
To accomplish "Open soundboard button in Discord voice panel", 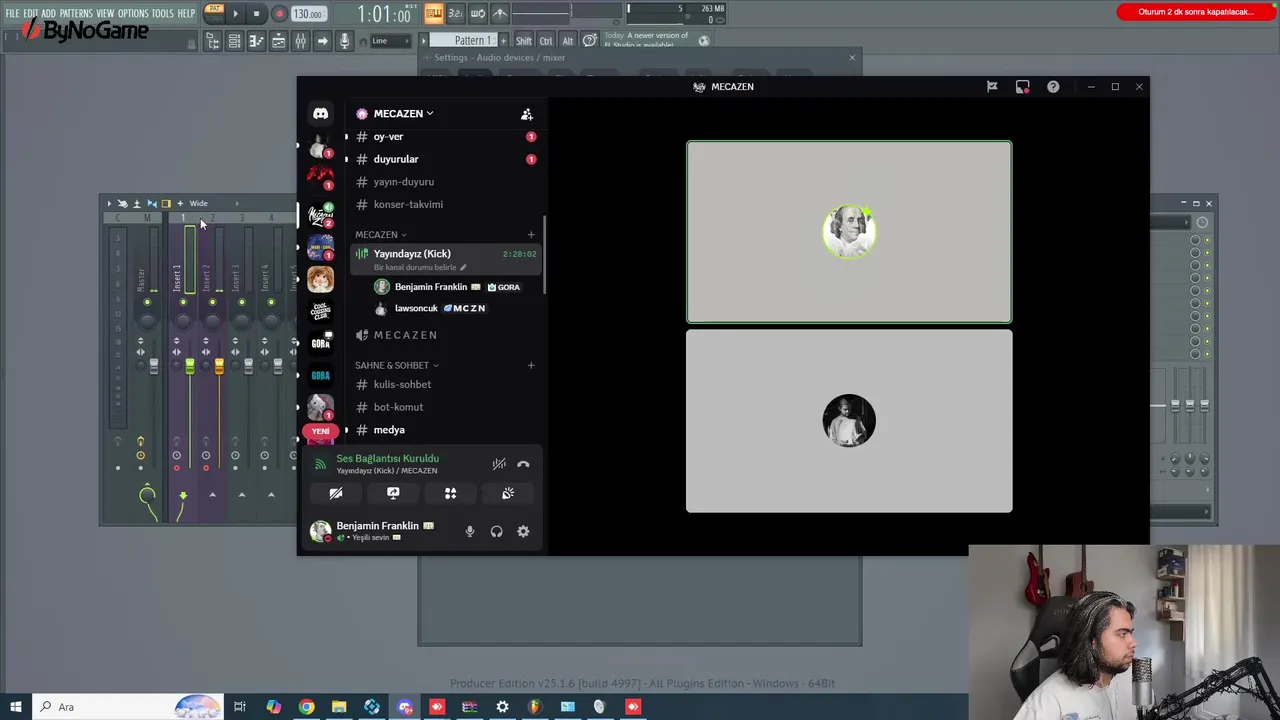I will point(508,493).
